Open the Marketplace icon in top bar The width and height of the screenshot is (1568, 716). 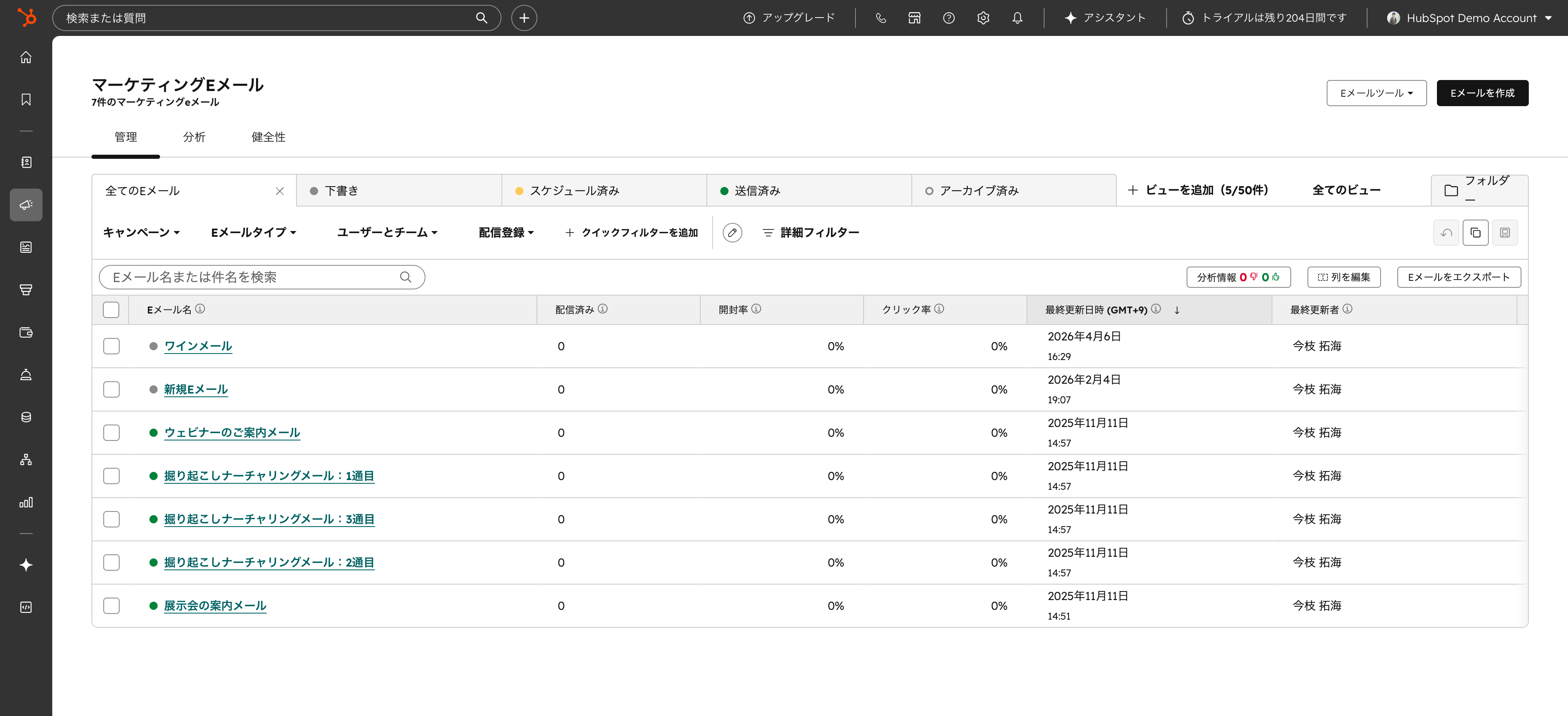tap(914, 18)
